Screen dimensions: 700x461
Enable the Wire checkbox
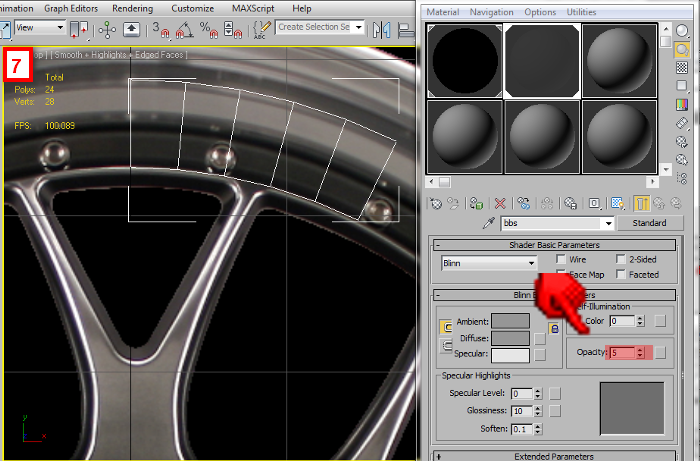point(561,259)
